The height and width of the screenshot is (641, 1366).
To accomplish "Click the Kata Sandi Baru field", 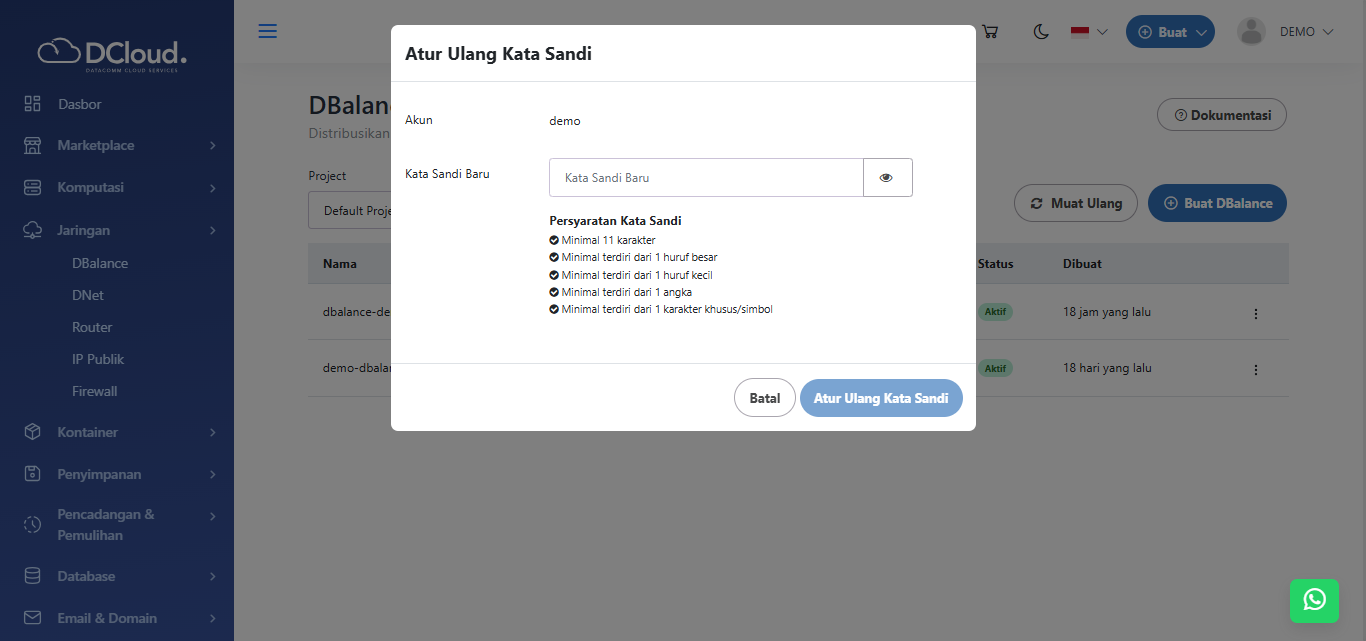I will coord(705,178).
